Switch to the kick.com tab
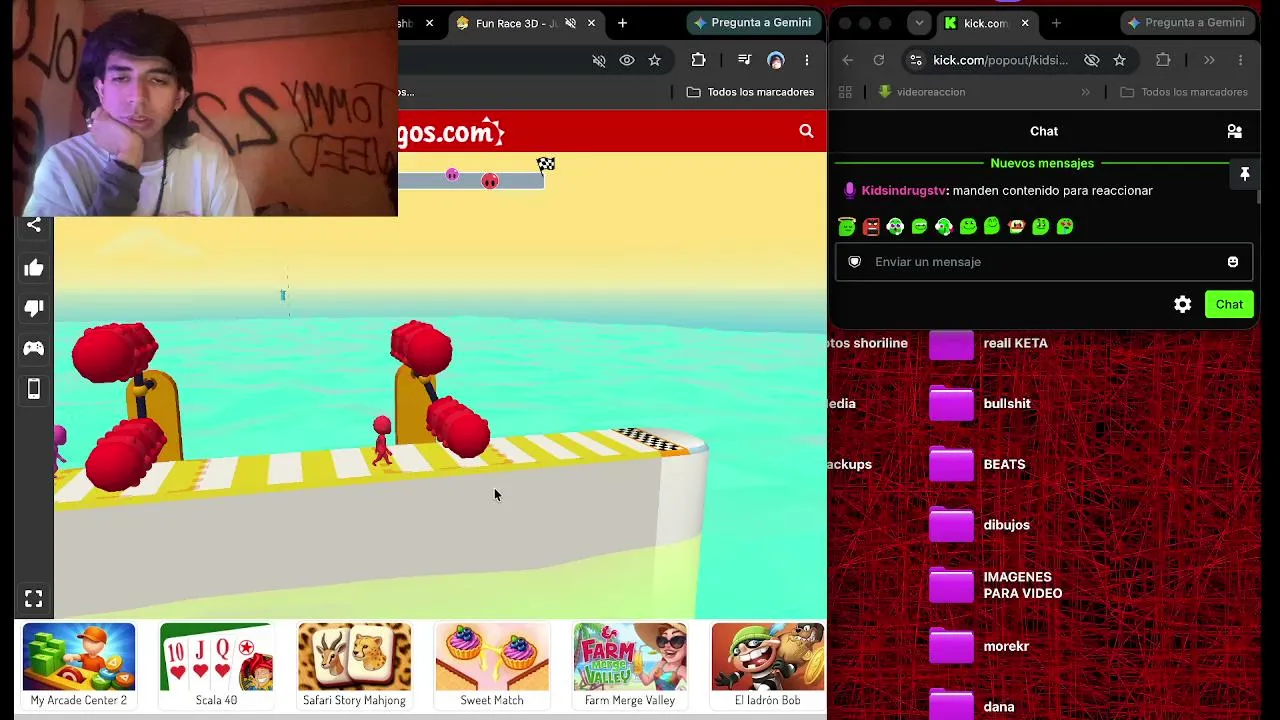The image size is (1280, 720). 985,23
